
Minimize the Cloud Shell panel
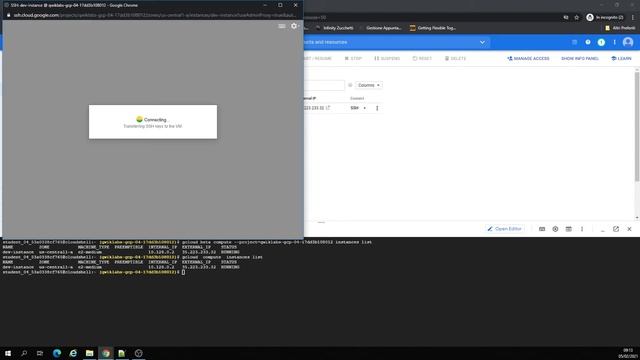(602, 230)
